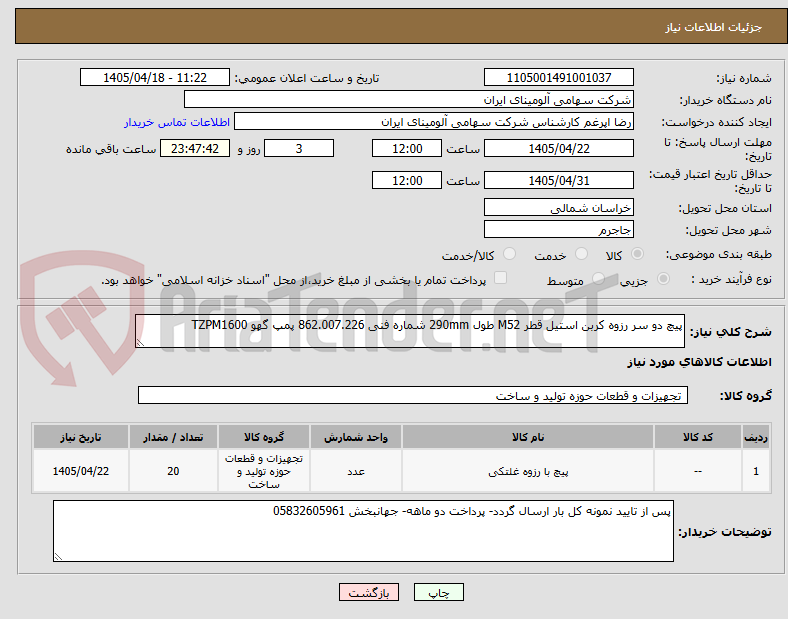Click the نام کالا column header
The width and height of the screenshot is (788, 619).
tap(528, 437)
